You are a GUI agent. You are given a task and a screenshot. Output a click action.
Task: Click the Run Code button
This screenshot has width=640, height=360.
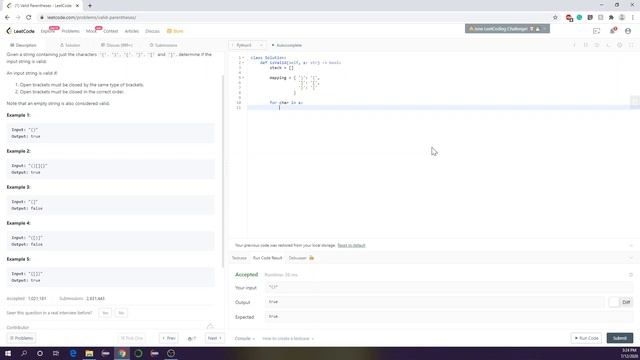pyautogui.click(x=587, y=338)
